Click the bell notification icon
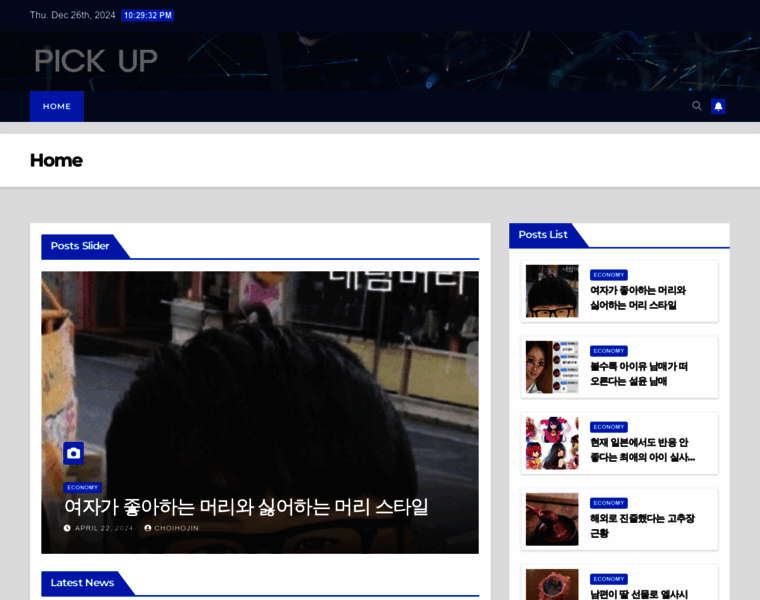This screenshot has width=760, height=600. tap(718, 106)
